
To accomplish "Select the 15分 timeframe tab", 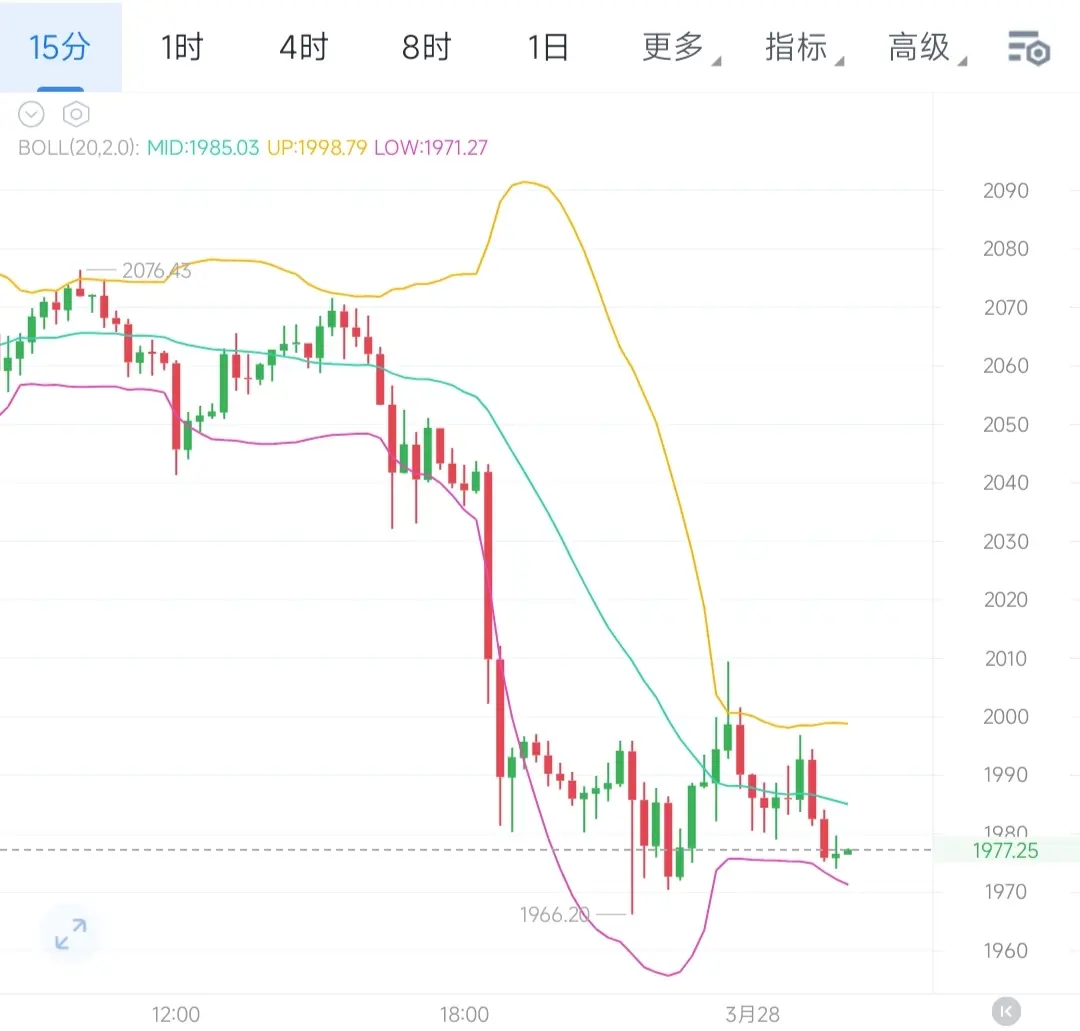I will point(60,47).
